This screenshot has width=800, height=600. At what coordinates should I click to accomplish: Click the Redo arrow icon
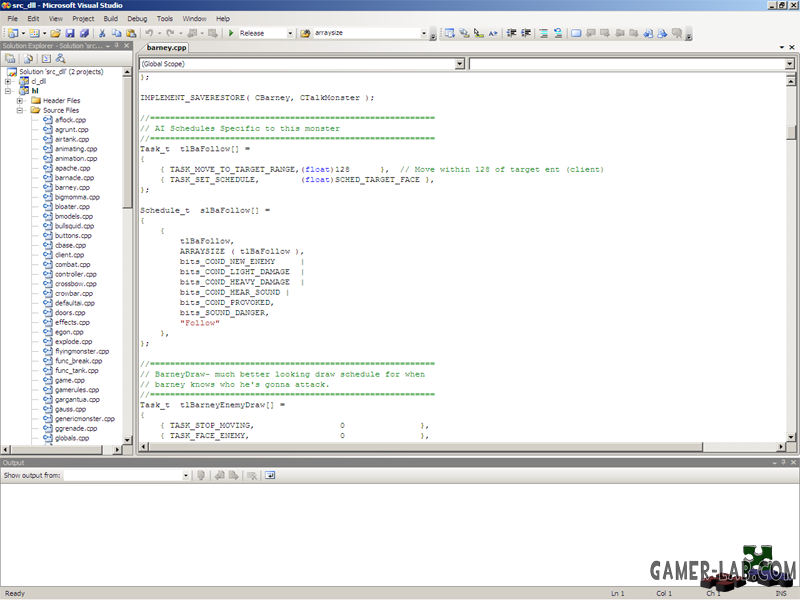(x=170, y=33)
